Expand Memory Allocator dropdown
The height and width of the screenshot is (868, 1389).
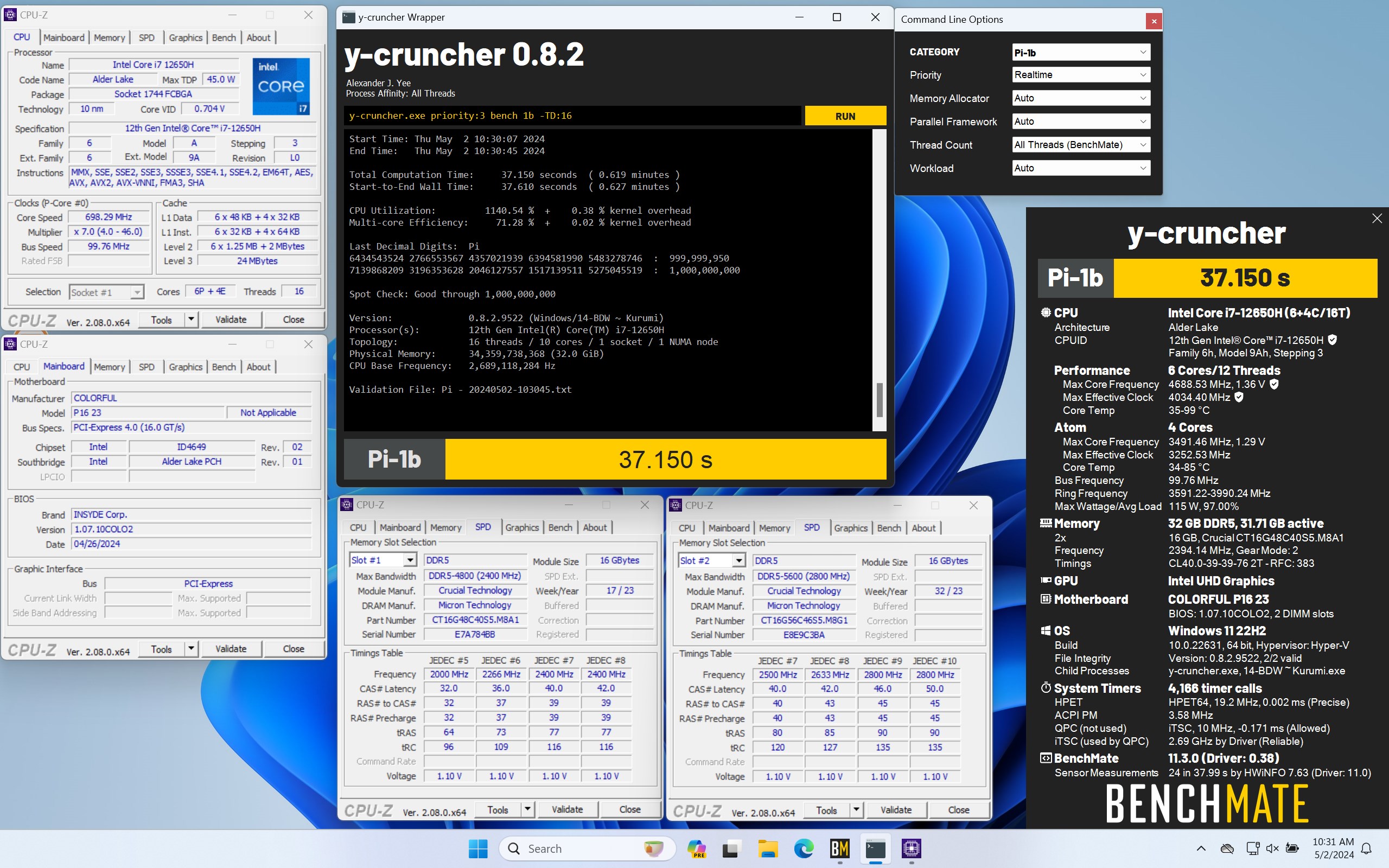pos(1081,98)
